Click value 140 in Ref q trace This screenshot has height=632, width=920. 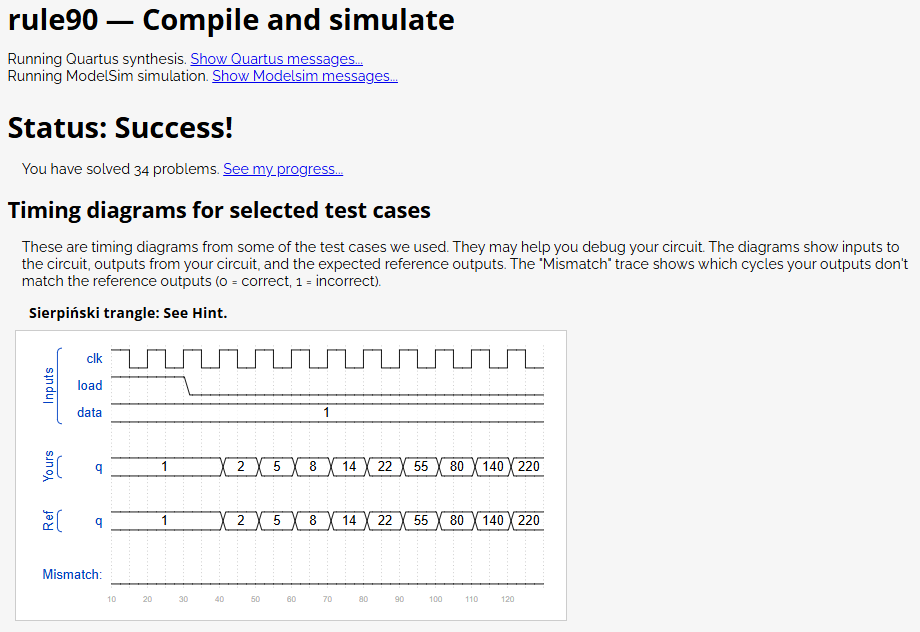point(493,521)
